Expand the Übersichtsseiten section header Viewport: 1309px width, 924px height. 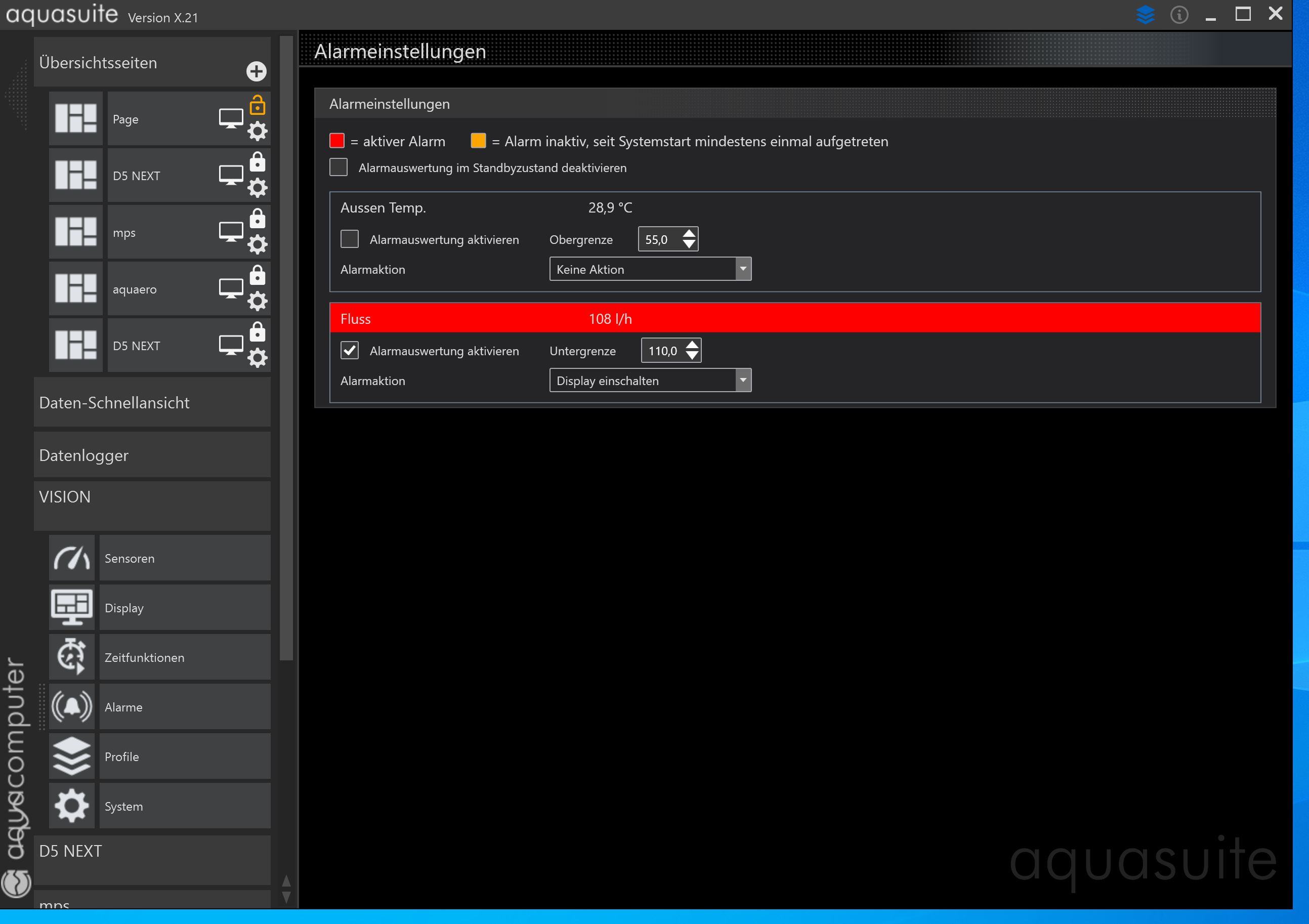pos(152,62)
